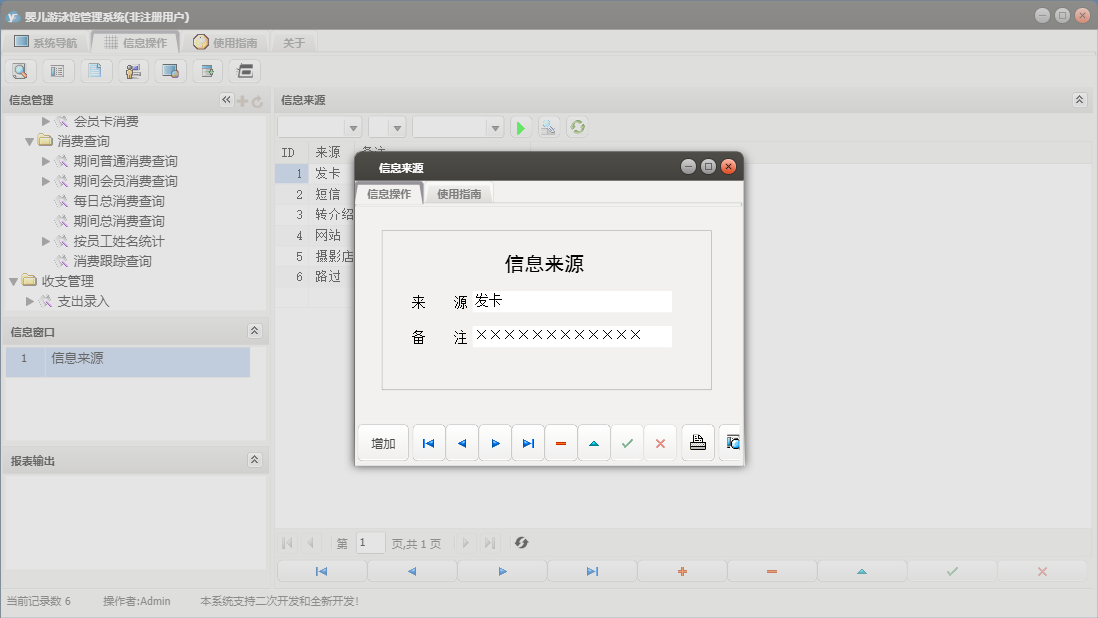Select 每日总消费查询 in the tree
The width and height of the screenshot is (1098, 618).
(x=118, y=201)
